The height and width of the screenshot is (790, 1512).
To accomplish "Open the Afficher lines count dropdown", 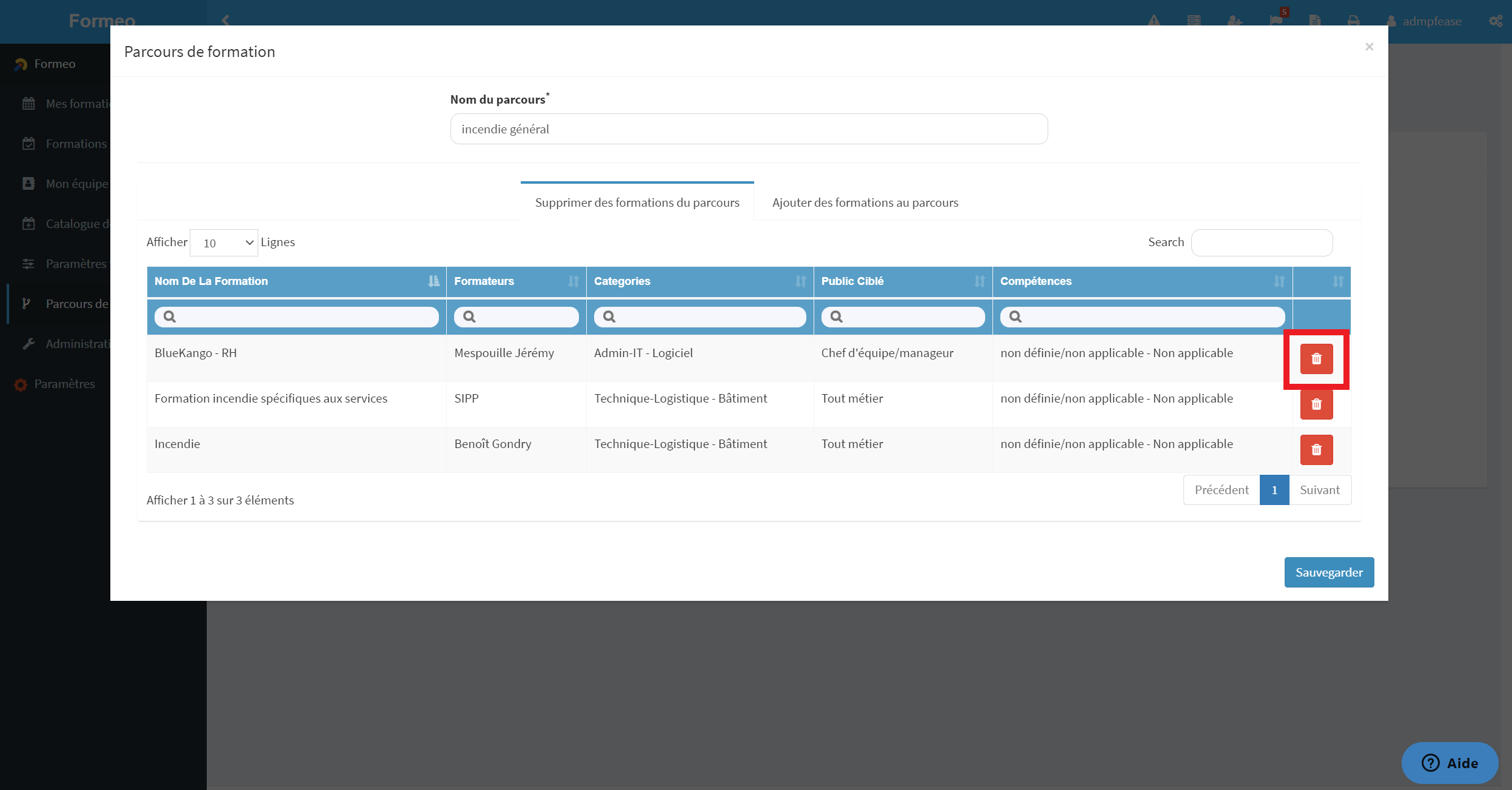I will pos(224,243).
